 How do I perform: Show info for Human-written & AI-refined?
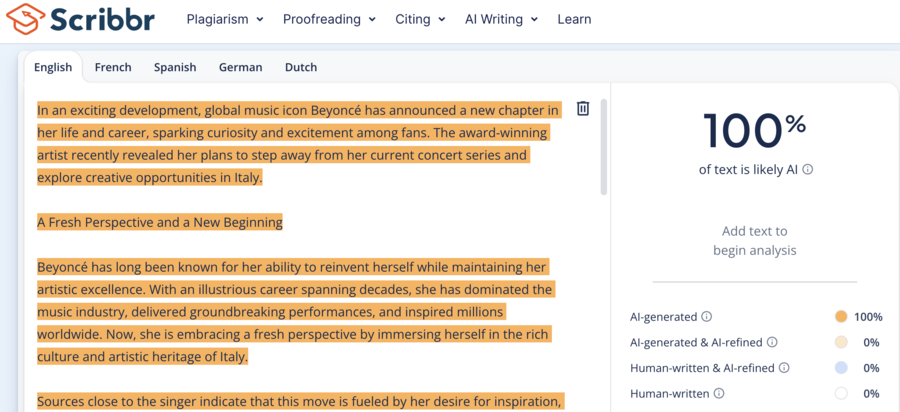(784, 368)
